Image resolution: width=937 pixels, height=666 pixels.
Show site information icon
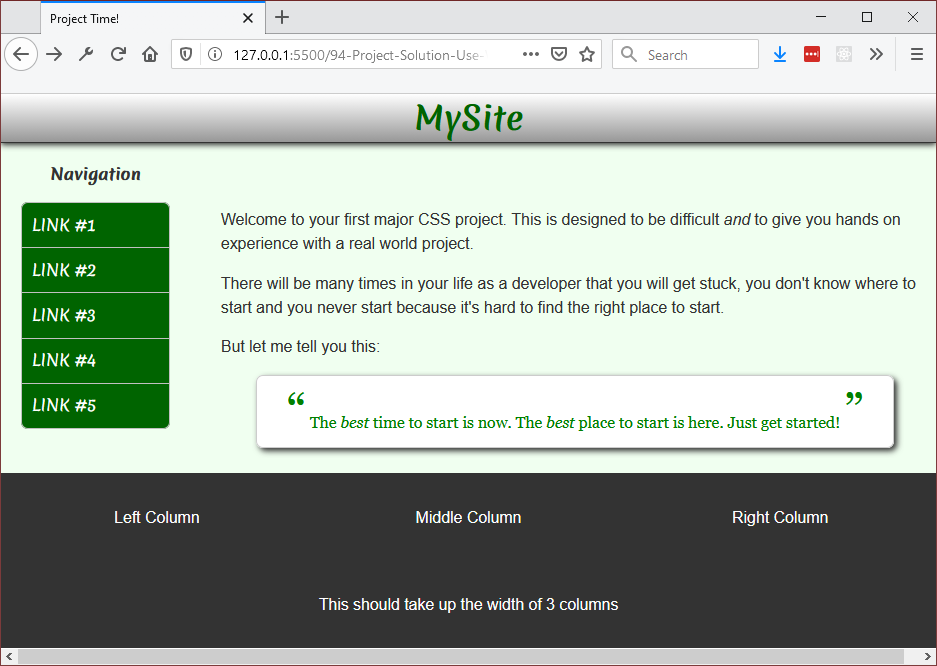tap(214, 55)
